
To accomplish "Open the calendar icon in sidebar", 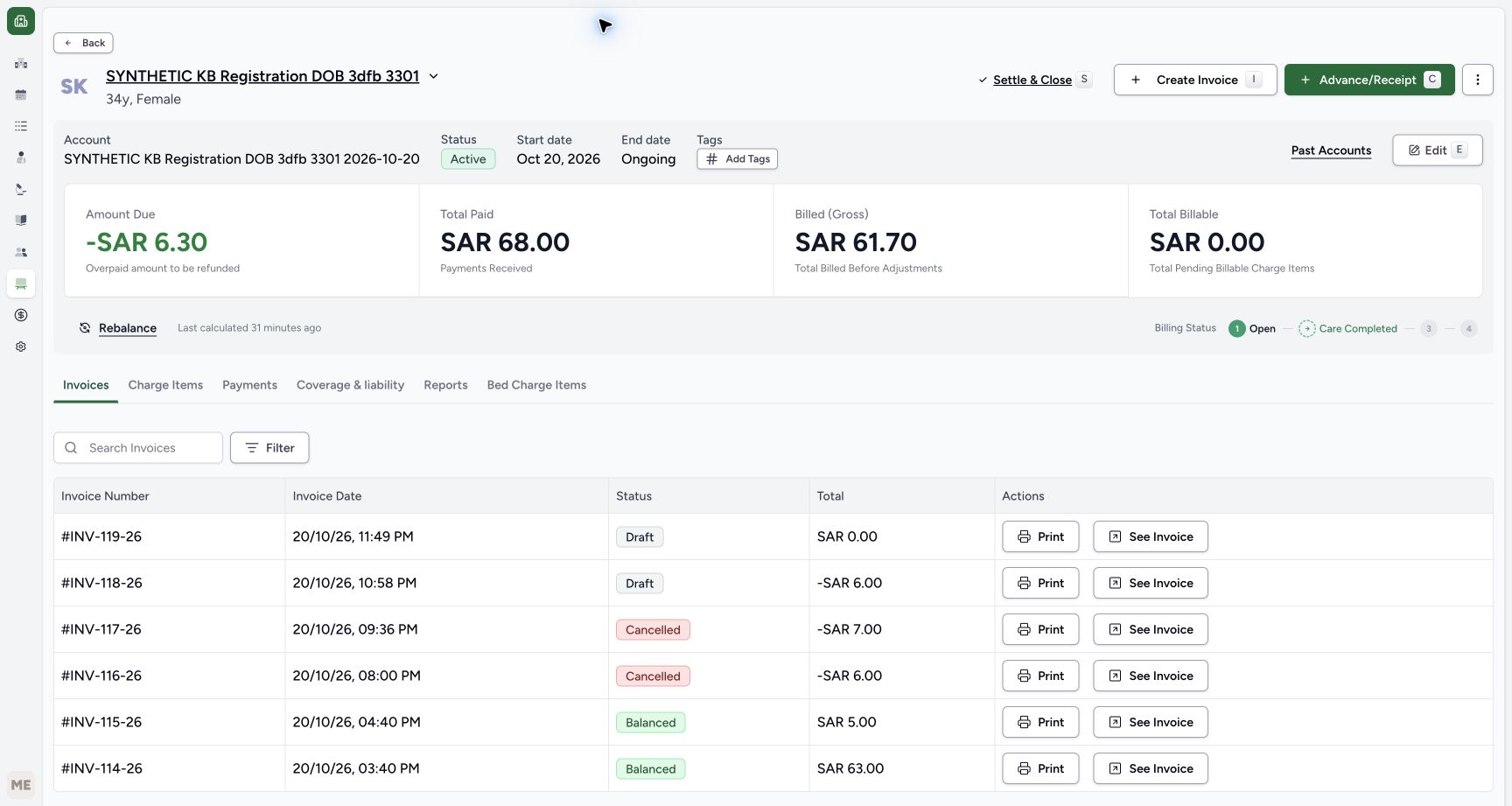I will [x=21, y=95].
